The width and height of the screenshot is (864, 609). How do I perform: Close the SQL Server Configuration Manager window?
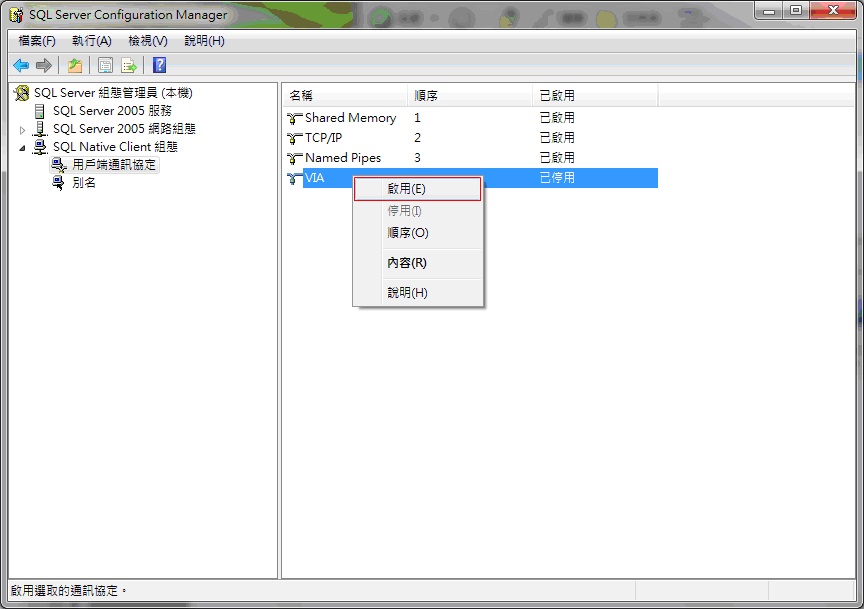coord(833,10)
